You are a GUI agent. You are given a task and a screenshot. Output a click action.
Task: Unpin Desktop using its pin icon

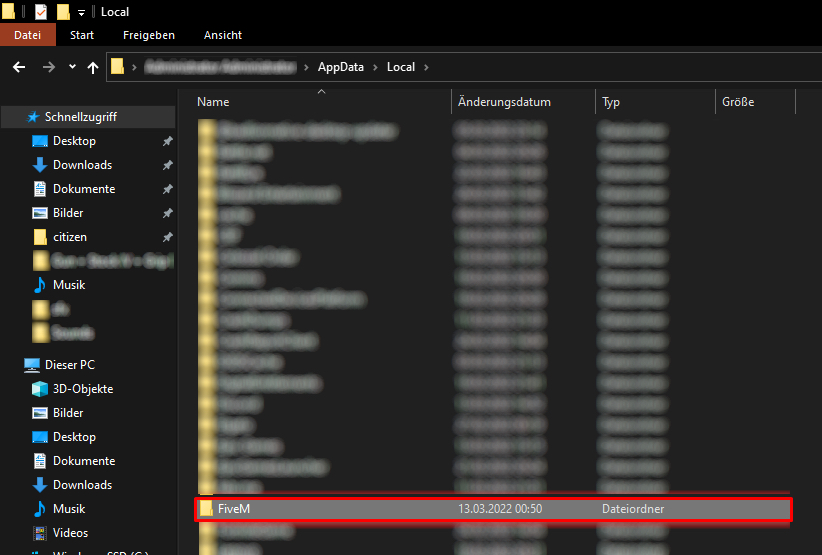tap(167, 141)
